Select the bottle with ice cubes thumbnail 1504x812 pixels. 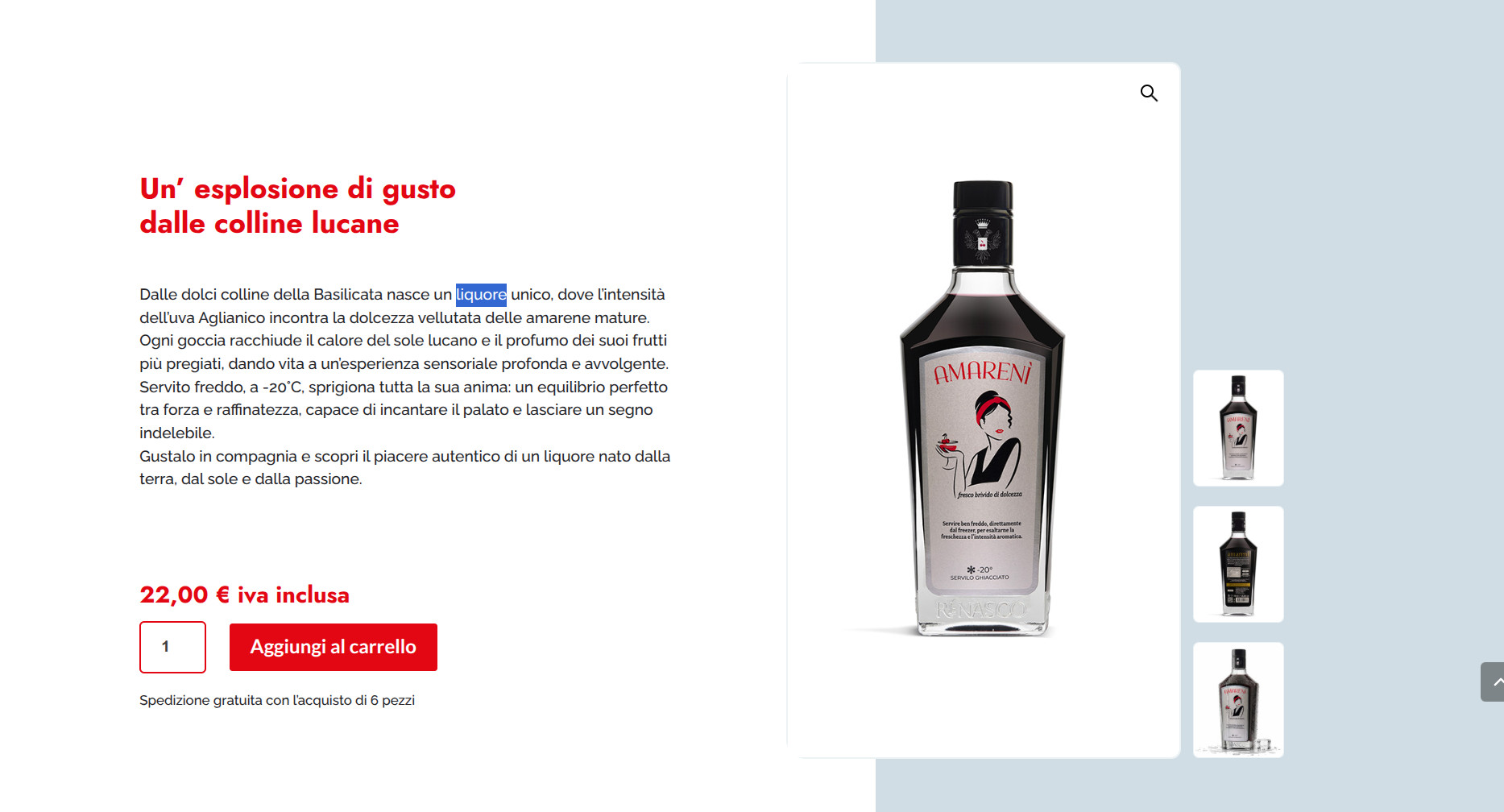(1238, 700)
